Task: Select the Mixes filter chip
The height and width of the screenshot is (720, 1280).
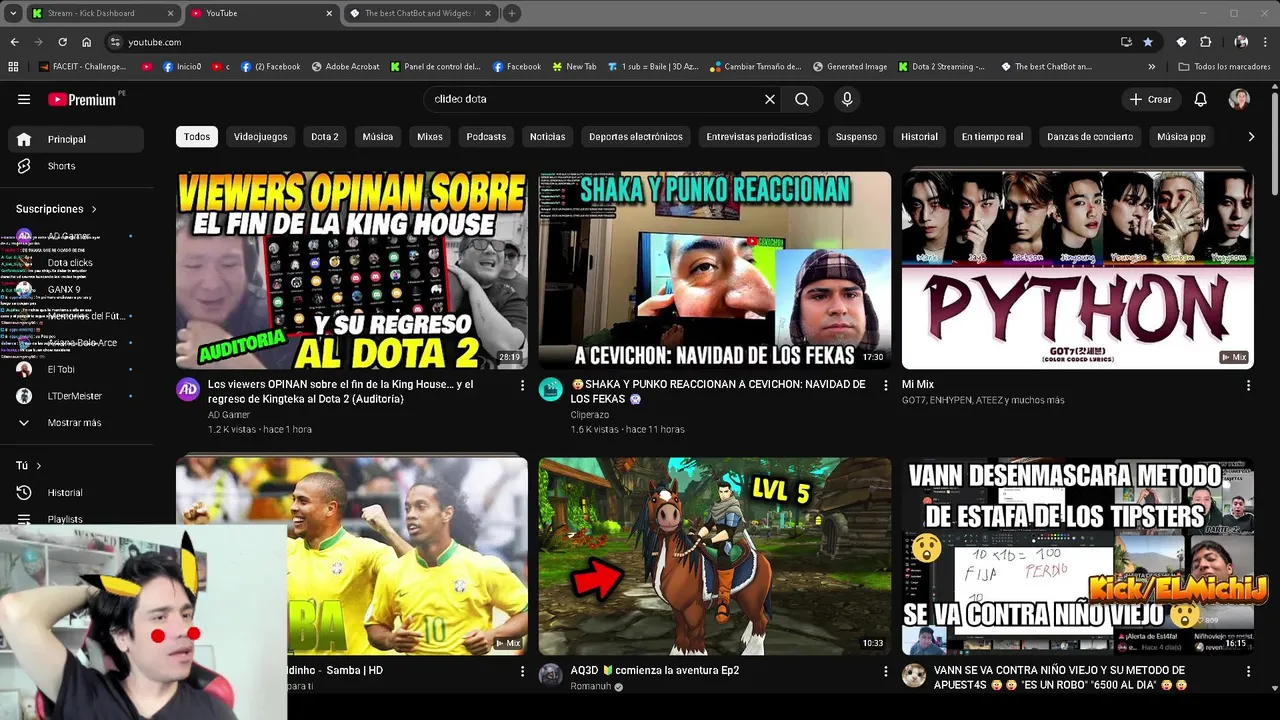Action: [430, 137]
